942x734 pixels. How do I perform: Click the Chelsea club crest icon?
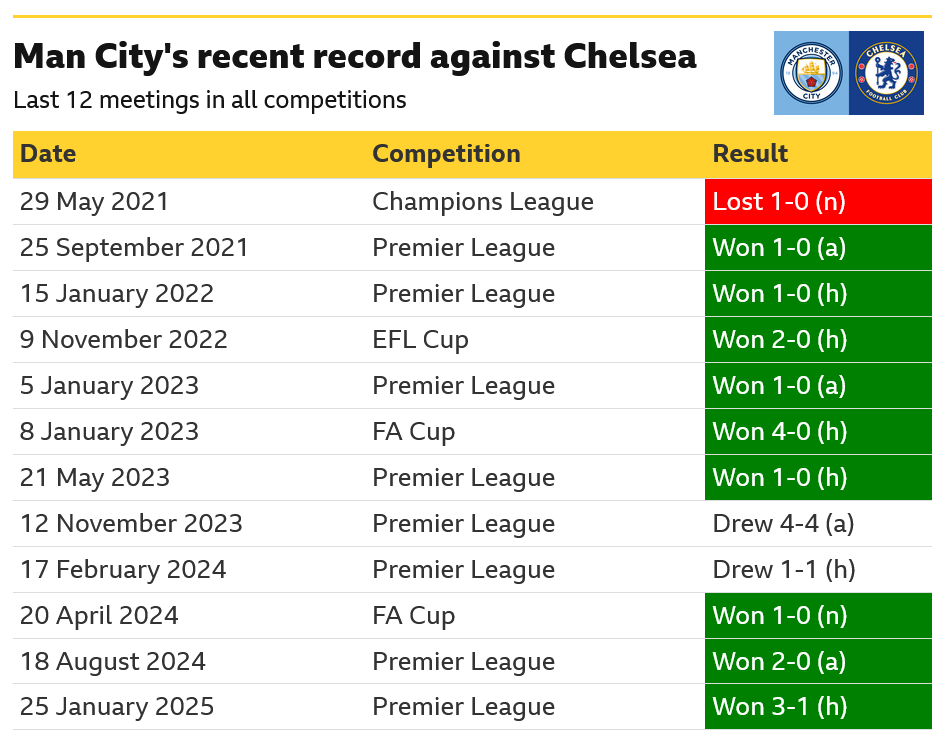886,73
